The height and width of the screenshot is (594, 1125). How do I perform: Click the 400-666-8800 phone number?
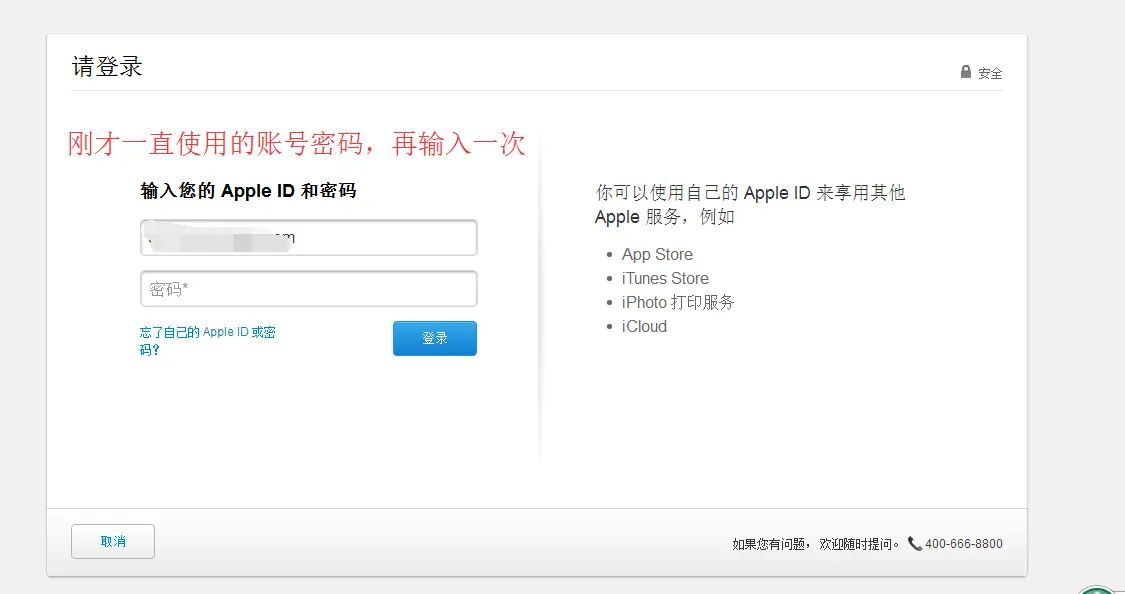coord(964,544)
